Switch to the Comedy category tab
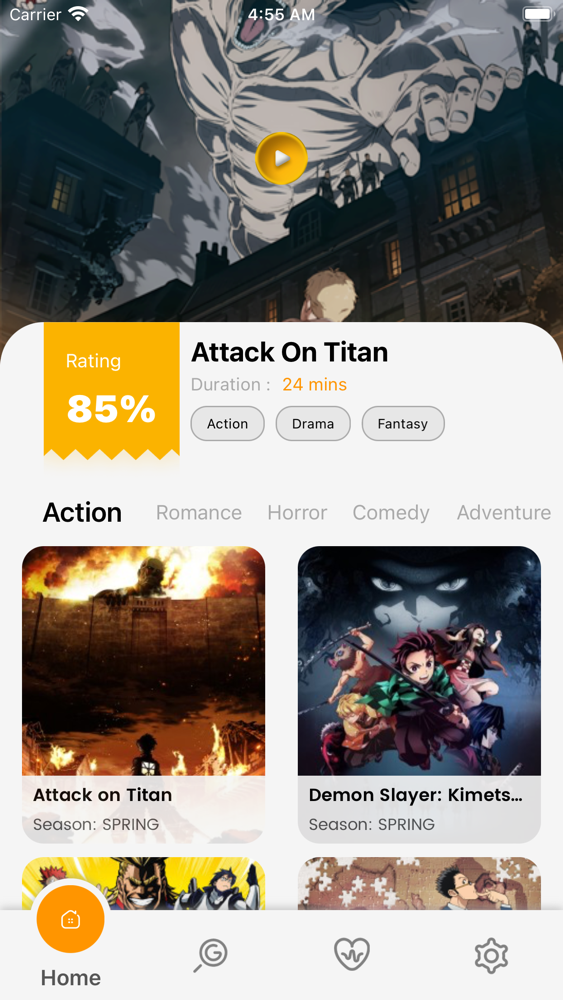563x1000 pixels. pos(391,513)
